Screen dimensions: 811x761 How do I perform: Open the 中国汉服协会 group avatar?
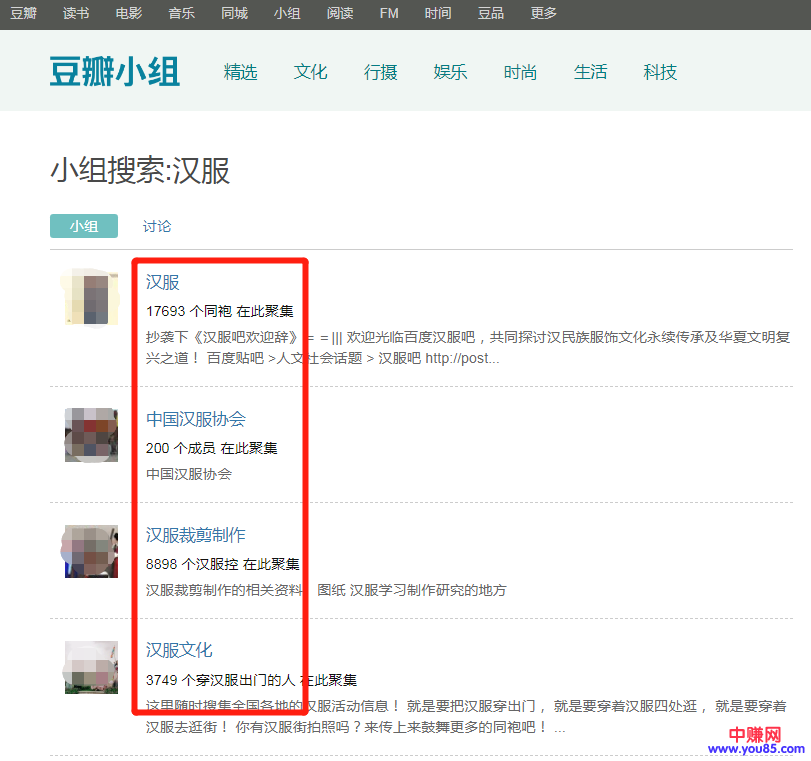pyautogui.click(x=92, y=434)
